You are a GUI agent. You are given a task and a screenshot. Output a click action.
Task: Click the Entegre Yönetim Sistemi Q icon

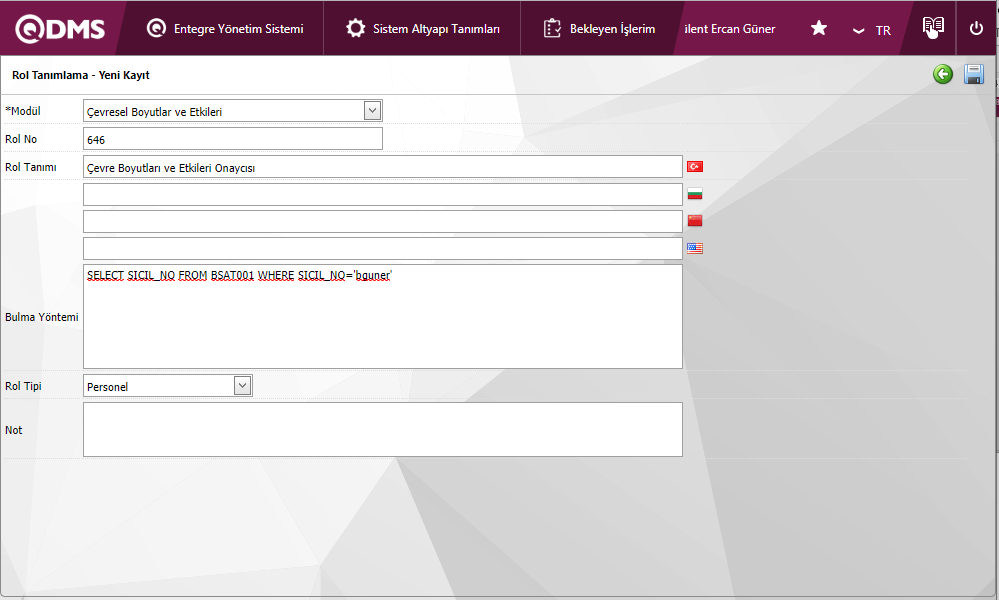(x=156, y=28)
